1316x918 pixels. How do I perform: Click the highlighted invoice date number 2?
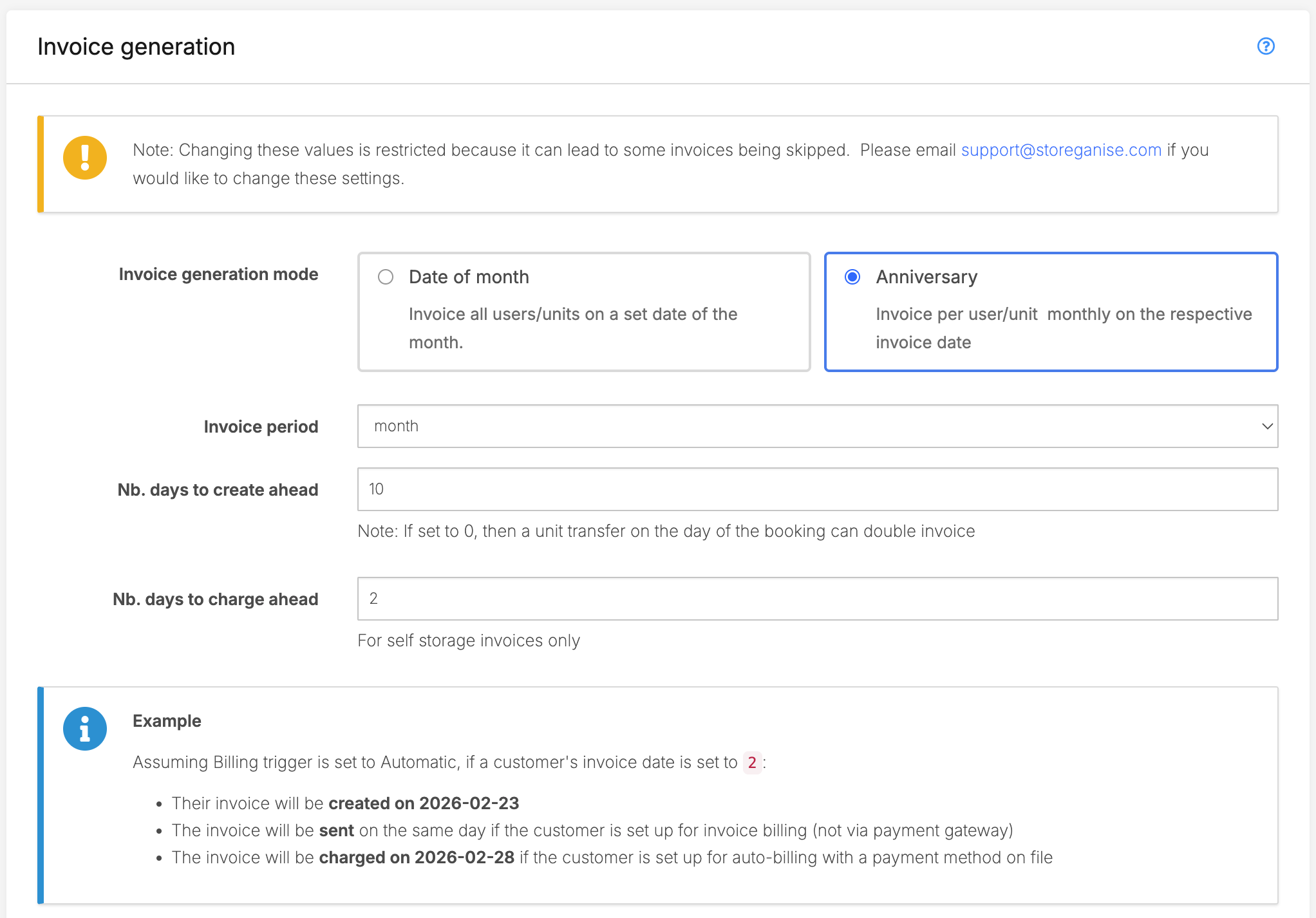click(x=751, y=762)
